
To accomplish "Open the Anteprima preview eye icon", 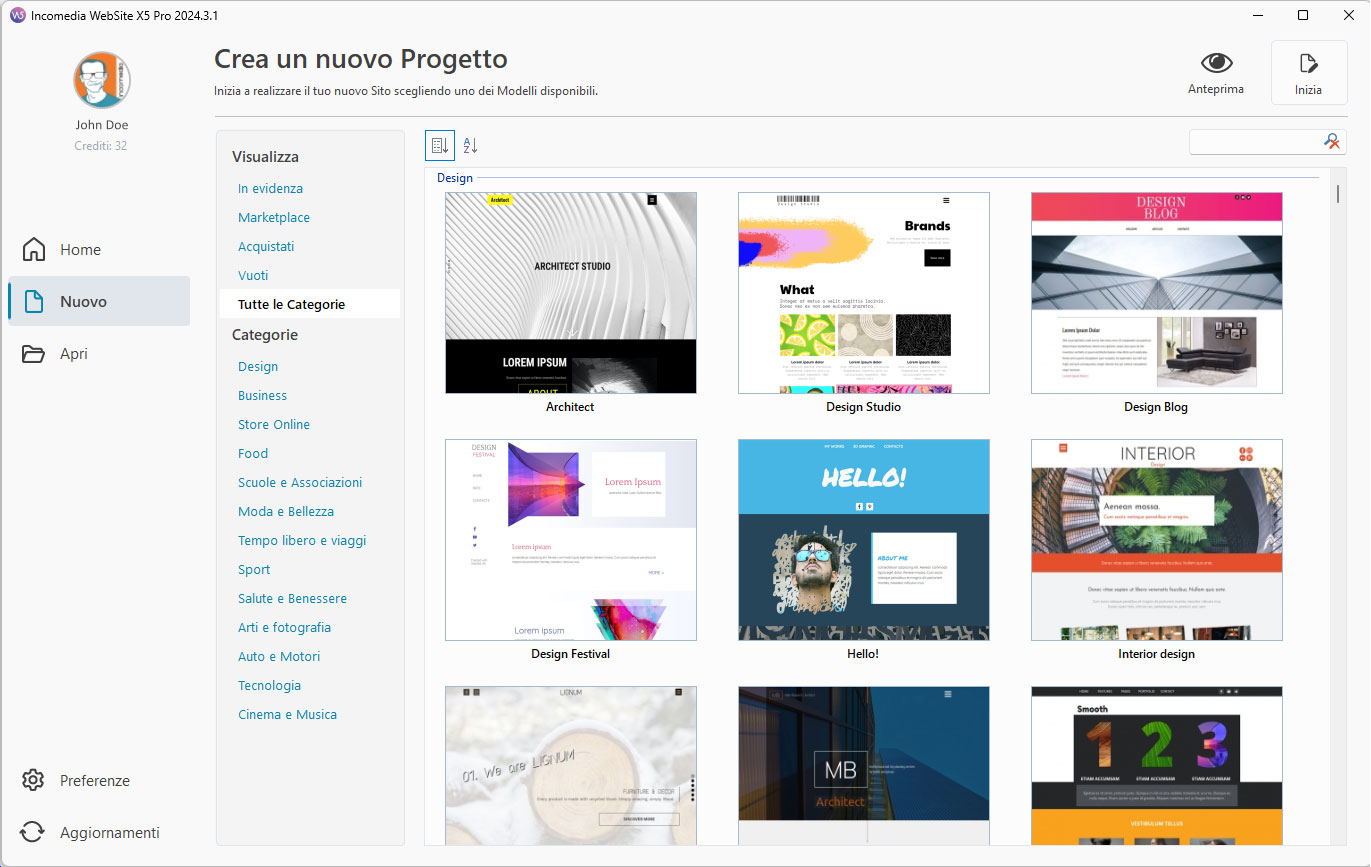I will click(x=1216, y=62).
